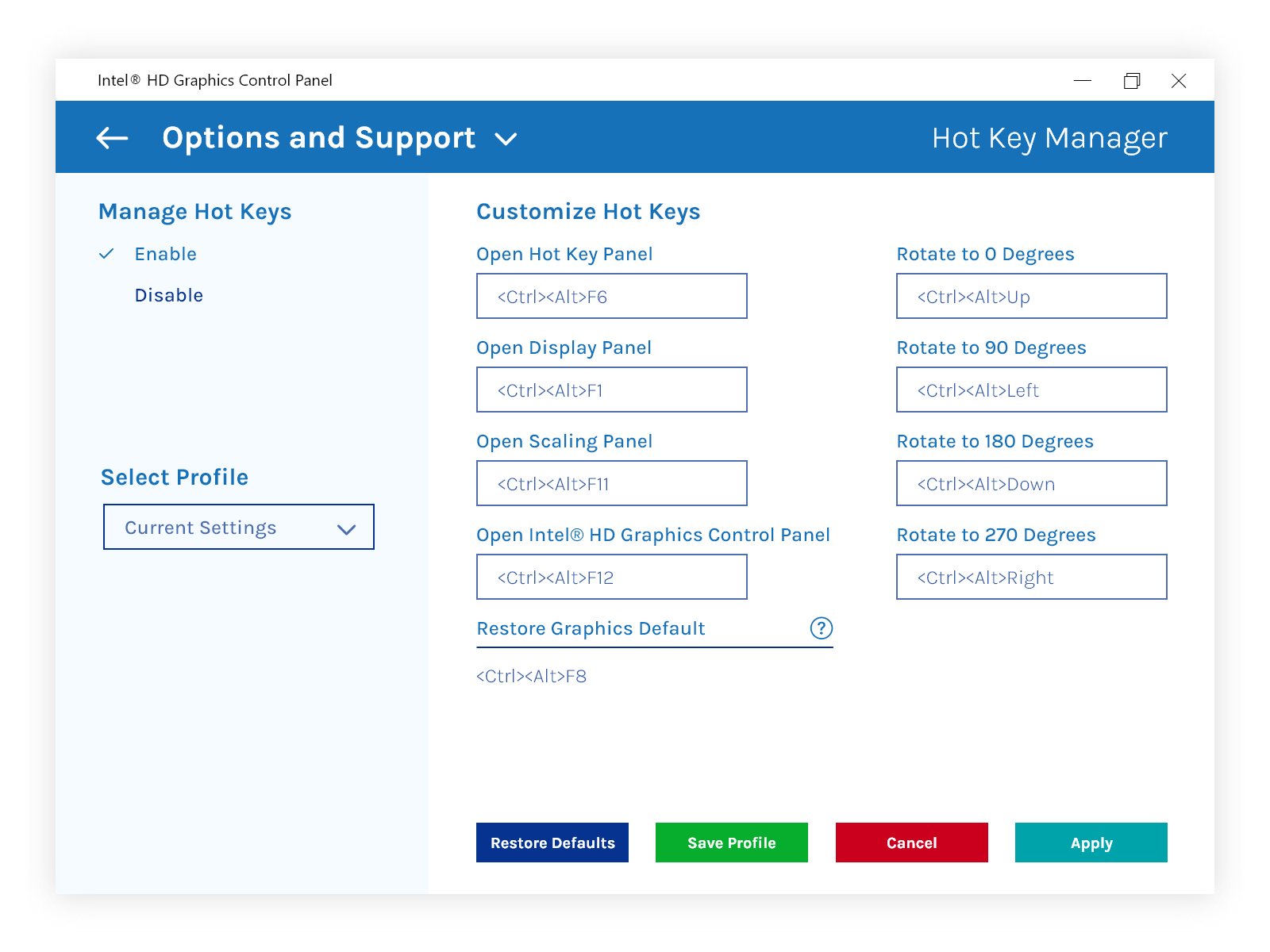Viewport: 1270px width, 952px height.
Task: Click the Open Hot Key Panel field
Action: coord(612,296)
